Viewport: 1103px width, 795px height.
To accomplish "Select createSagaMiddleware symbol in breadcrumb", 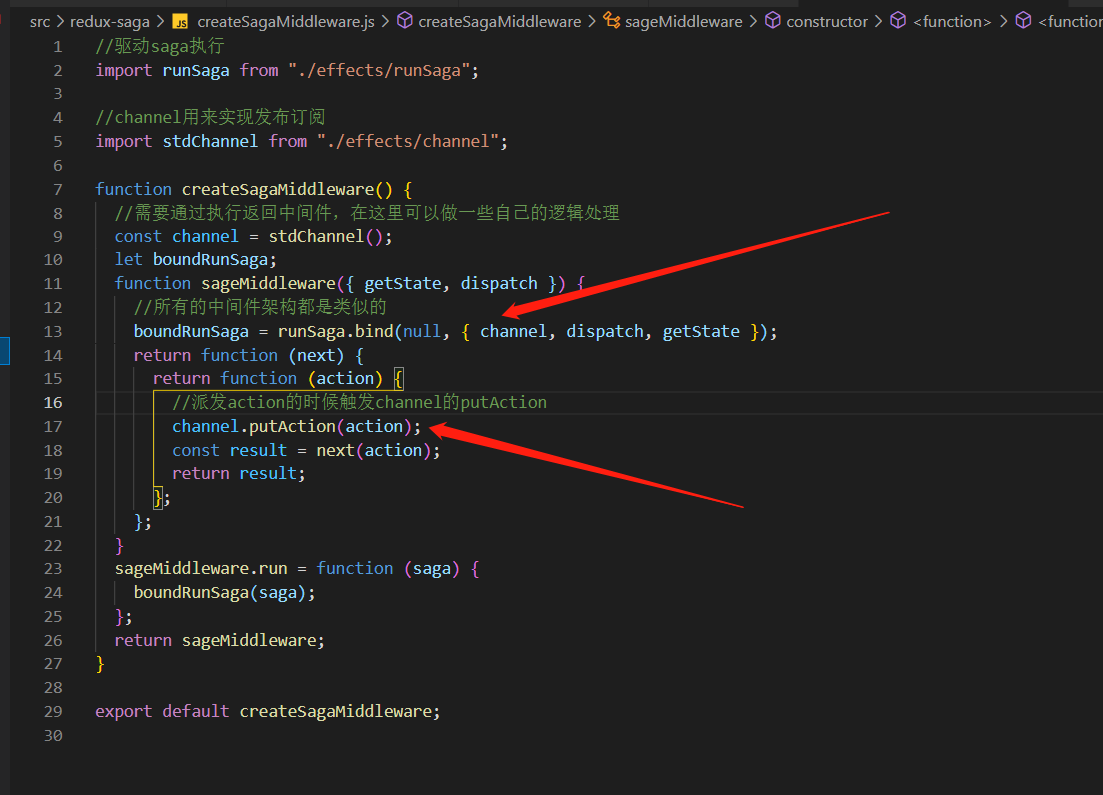I will click(x=499, y=22).
